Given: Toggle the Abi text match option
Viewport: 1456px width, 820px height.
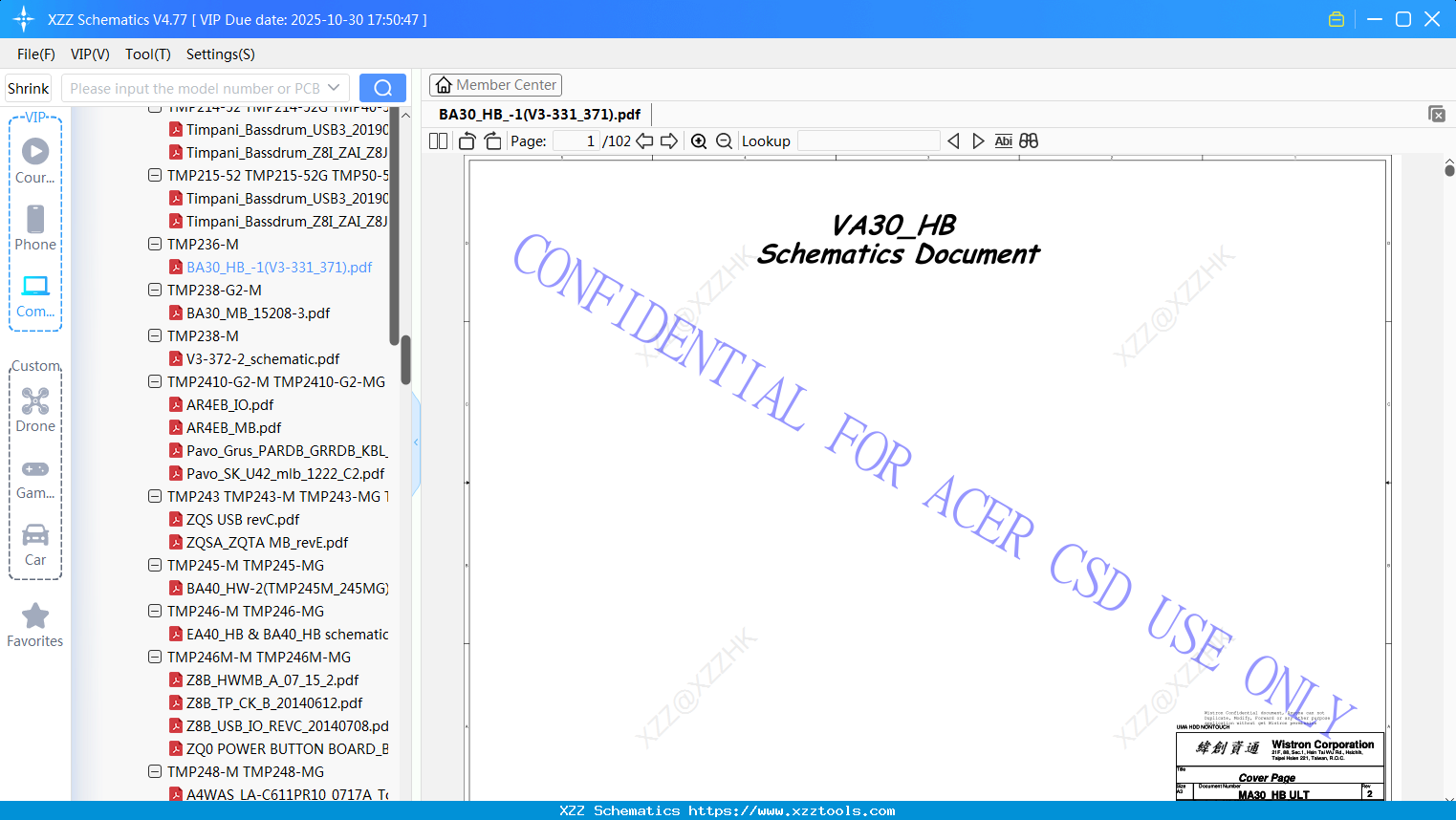Looking at the screenshot, I should (x=1003, y=140).
